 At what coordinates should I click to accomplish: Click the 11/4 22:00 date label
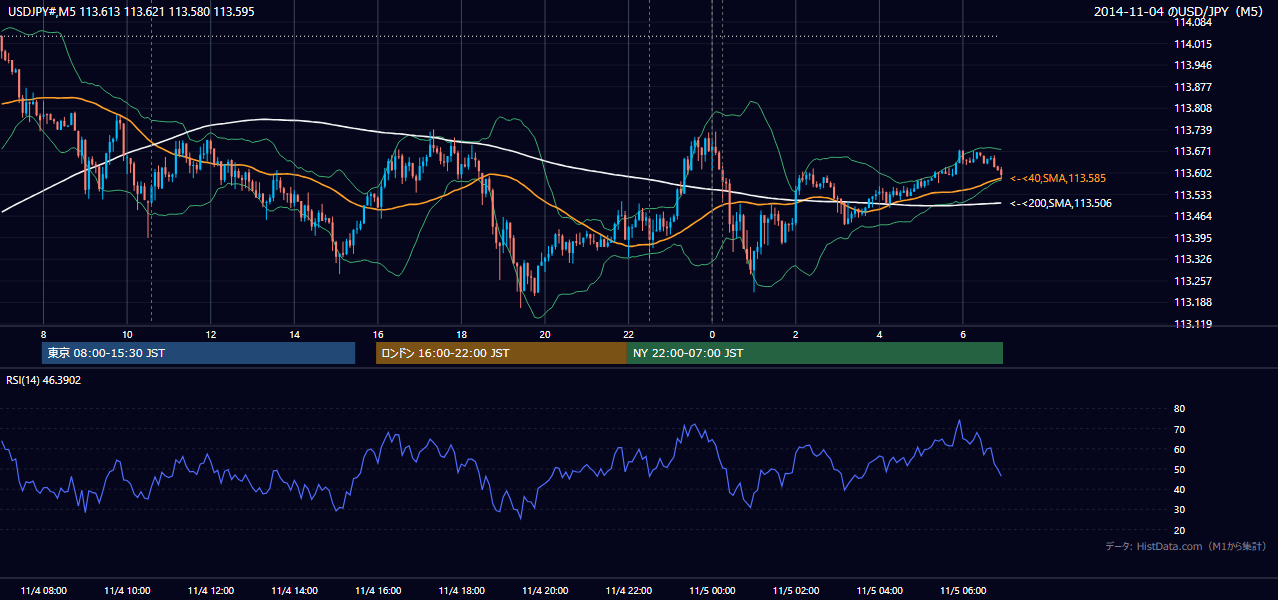coord(628,591)
